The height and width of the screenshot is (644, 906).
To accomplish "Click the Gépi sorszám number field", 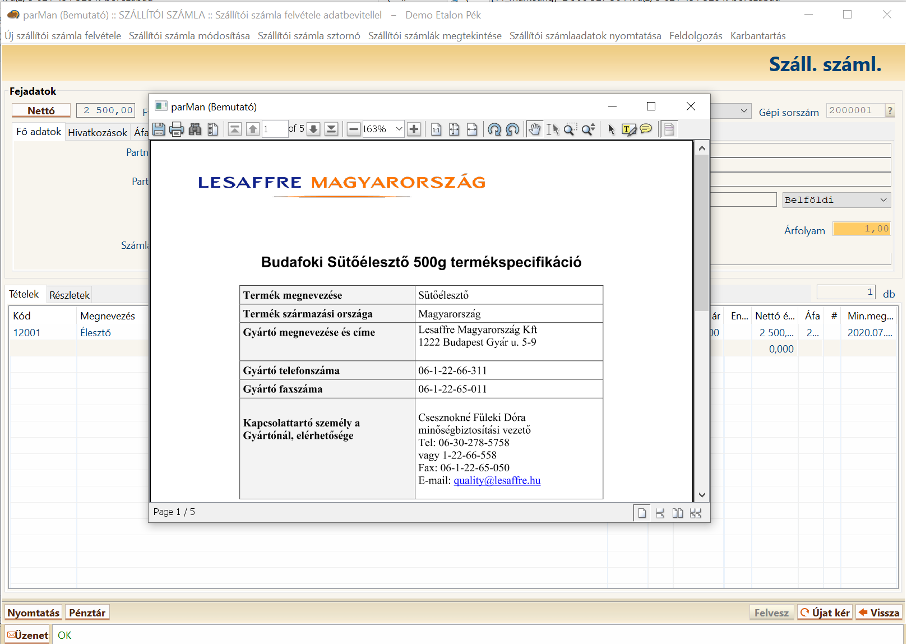I will (855, 110).
